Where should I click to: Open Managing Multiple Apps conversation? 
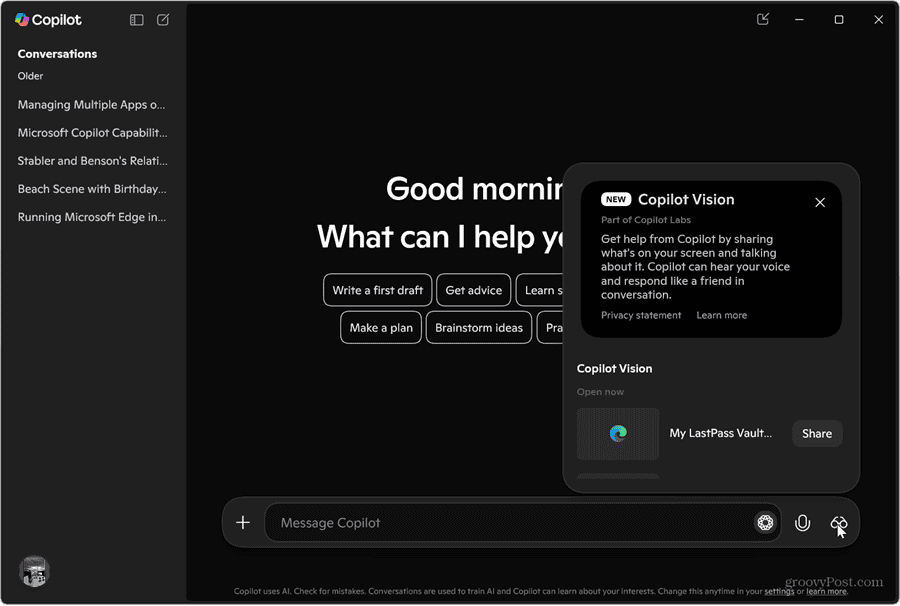(x=91, y=104)
